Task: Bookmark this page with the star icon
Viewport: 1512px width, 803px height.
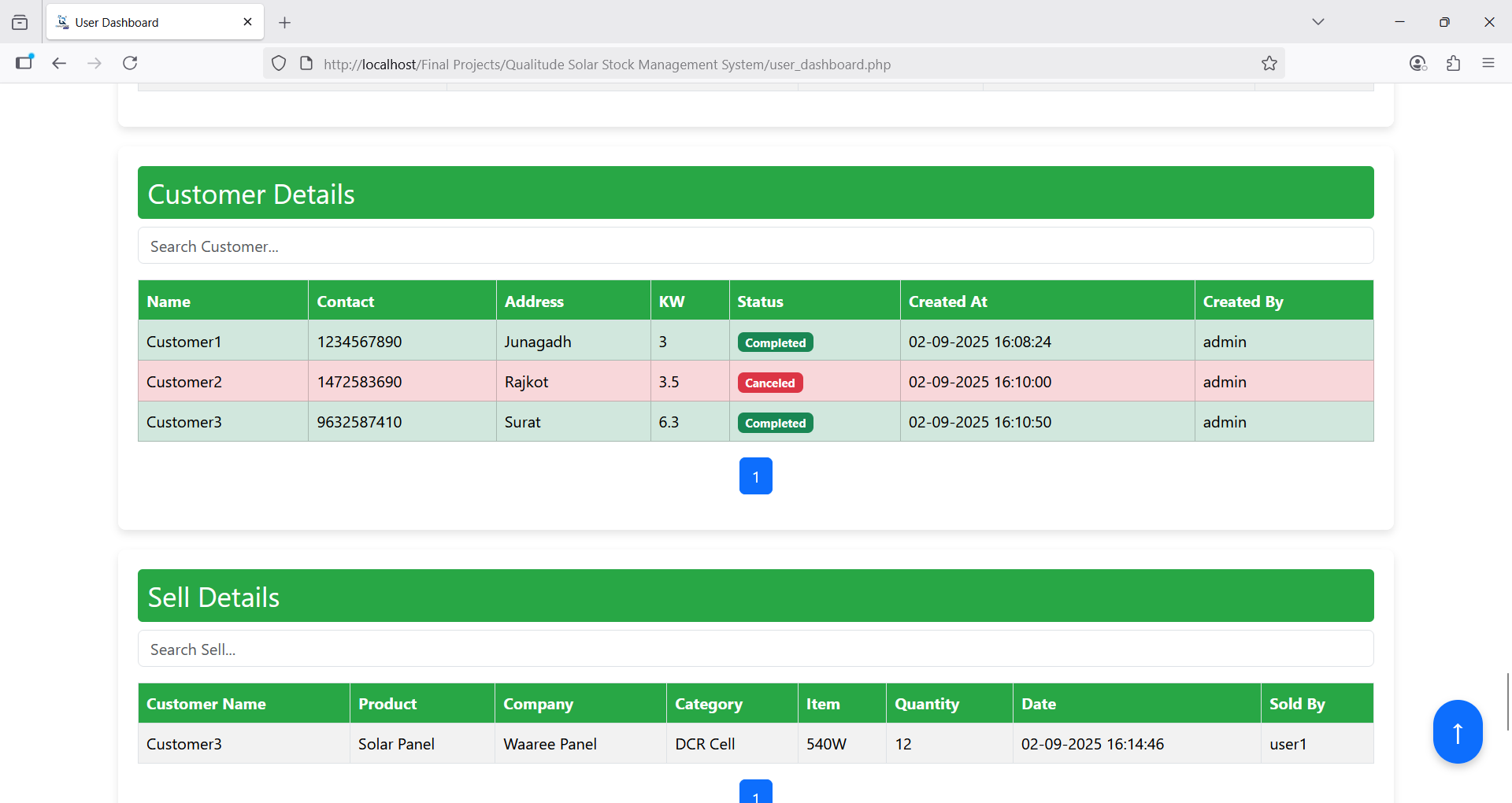Action: [x=1269, y=64]
